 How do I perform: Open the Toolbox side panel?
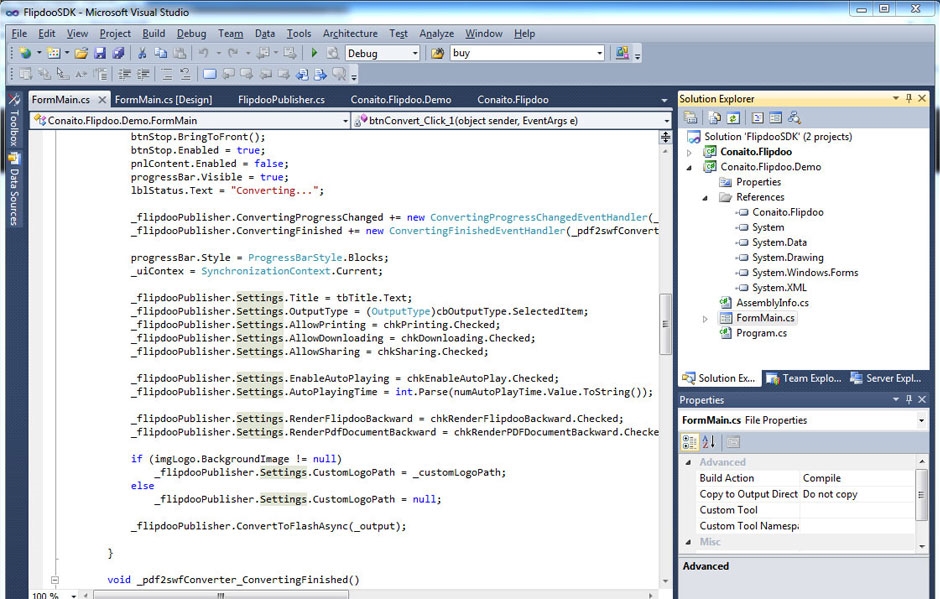click(14, 121)
